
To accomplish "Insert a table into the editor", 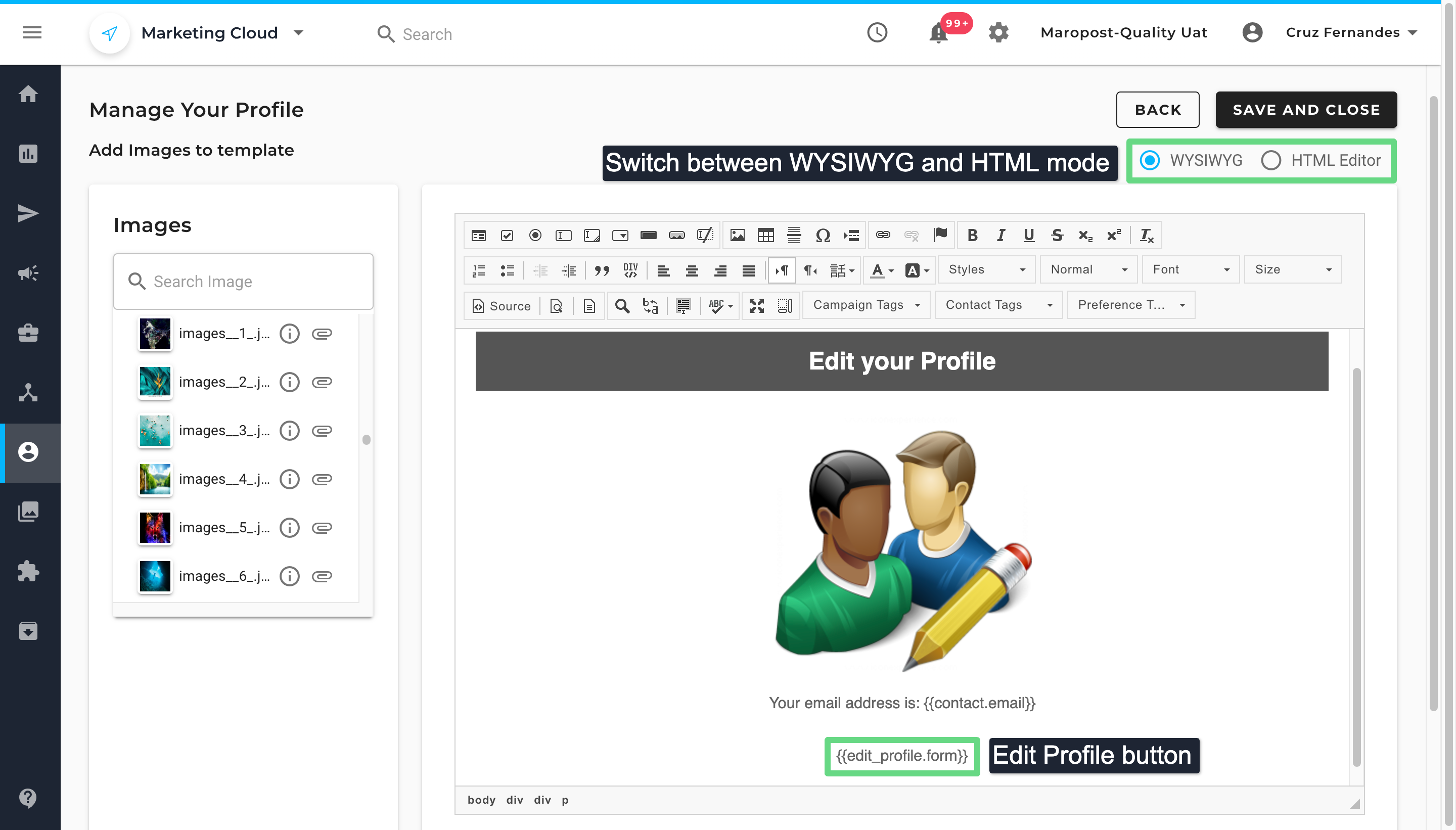I will pos(765,236).
